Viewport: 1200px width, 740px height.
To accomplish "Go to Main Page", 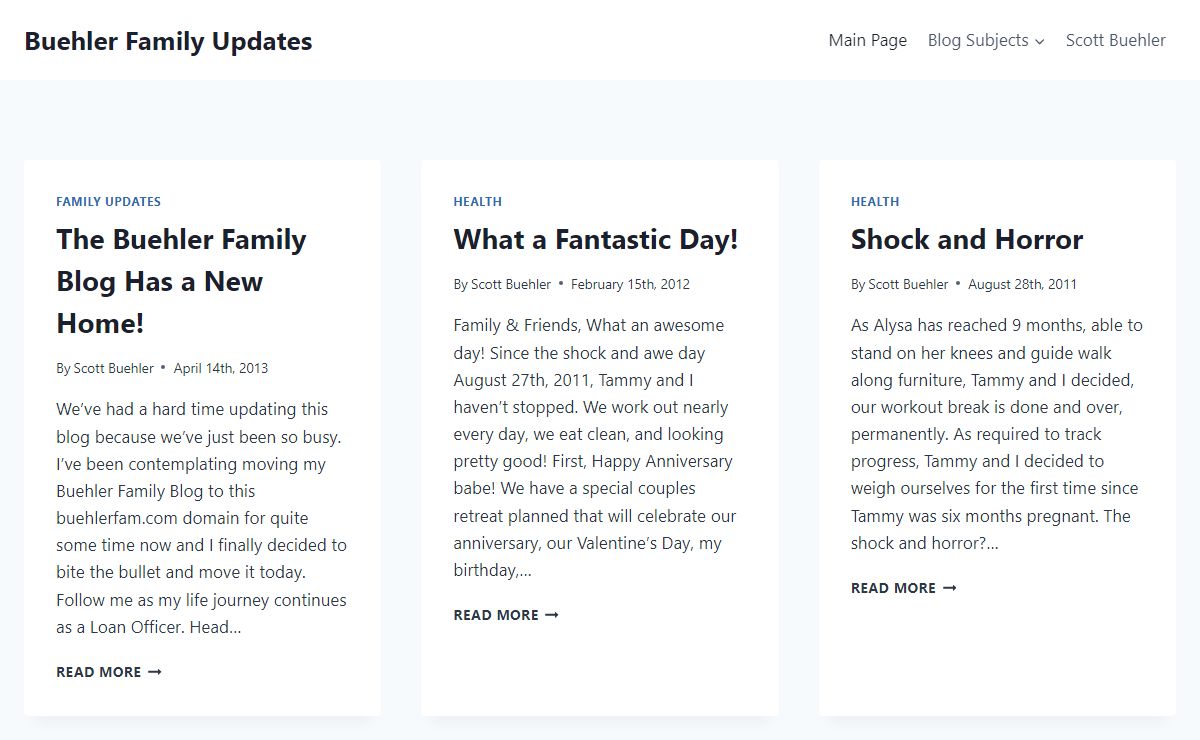I will tap(868, 40).
